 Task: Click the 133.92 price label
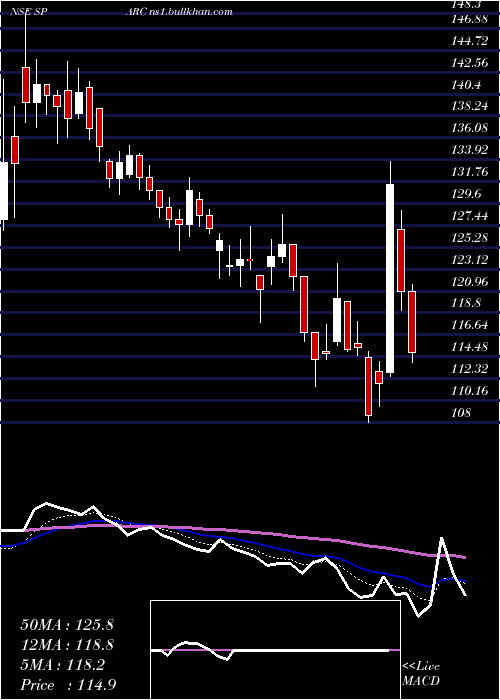[470, 150]
